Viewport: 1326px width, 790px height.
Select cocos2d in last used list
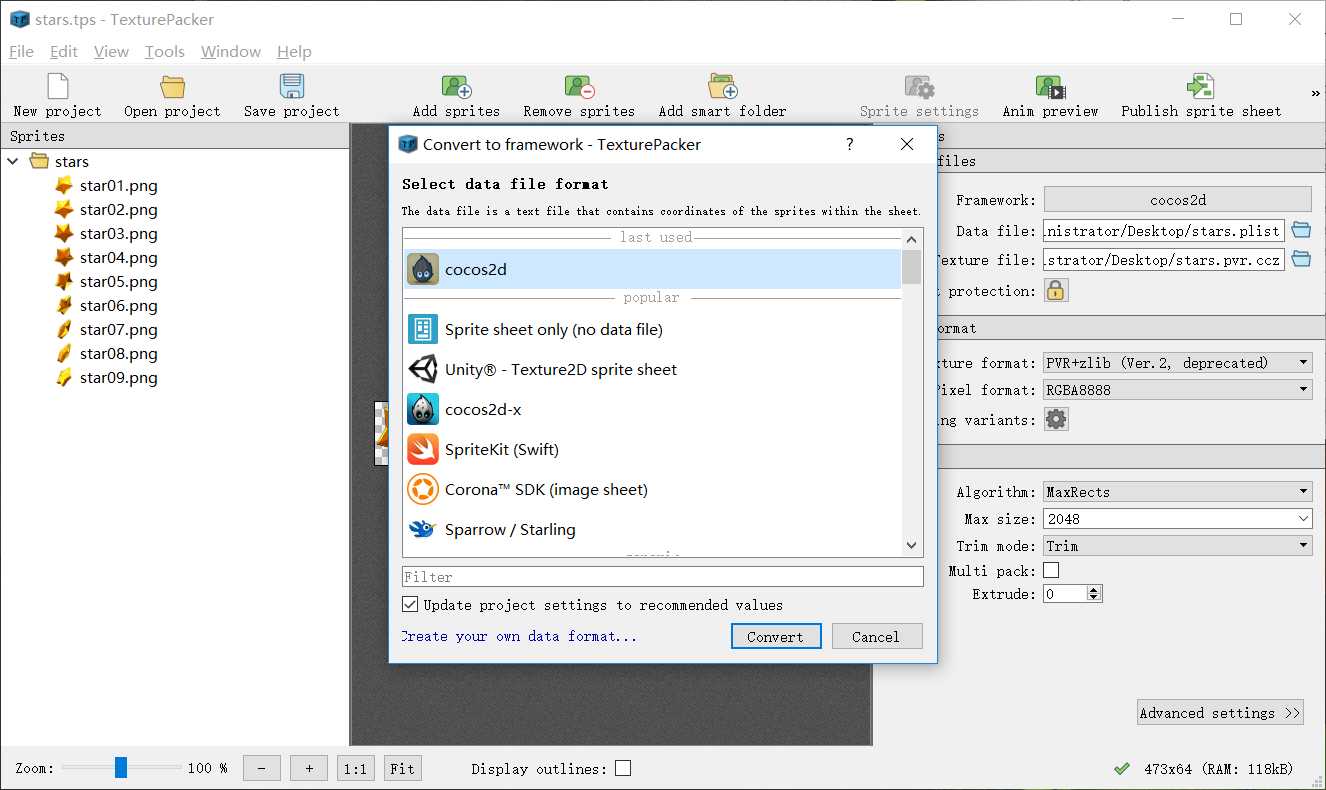click(x=652, y=269)
